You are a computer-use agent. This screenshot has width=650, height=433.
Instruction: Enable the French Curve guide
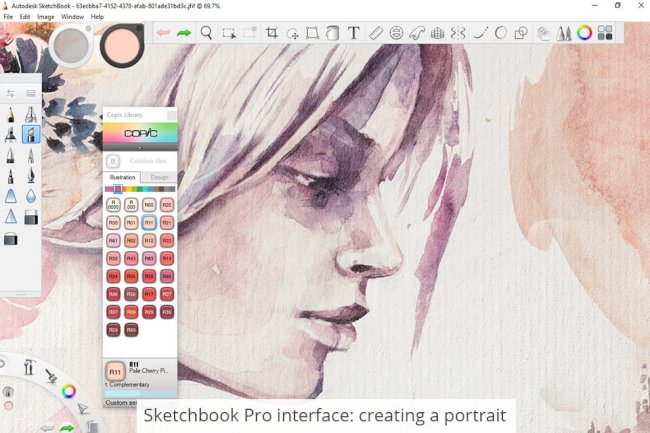417,33
